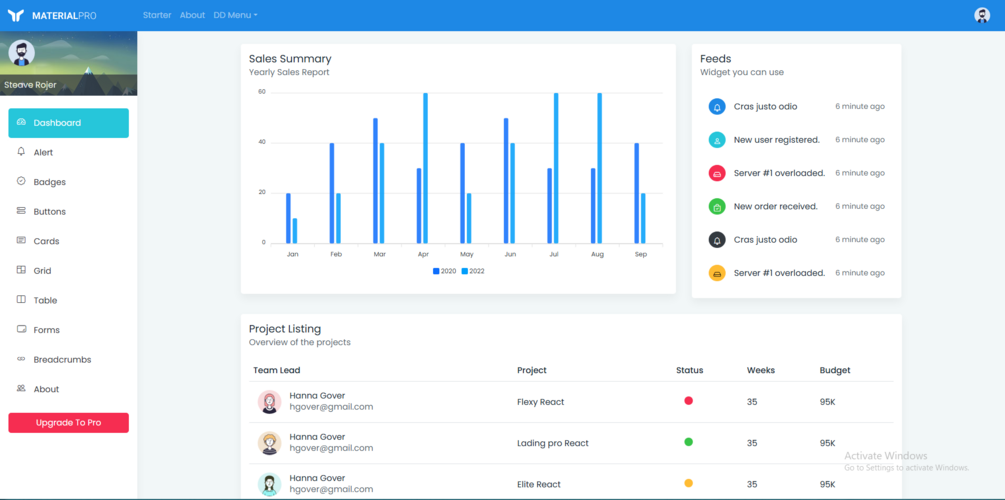Click the blue bell icon for first Cras justo odio
Viewport: 1005px width, 500px height.
[x=717, y=106]
